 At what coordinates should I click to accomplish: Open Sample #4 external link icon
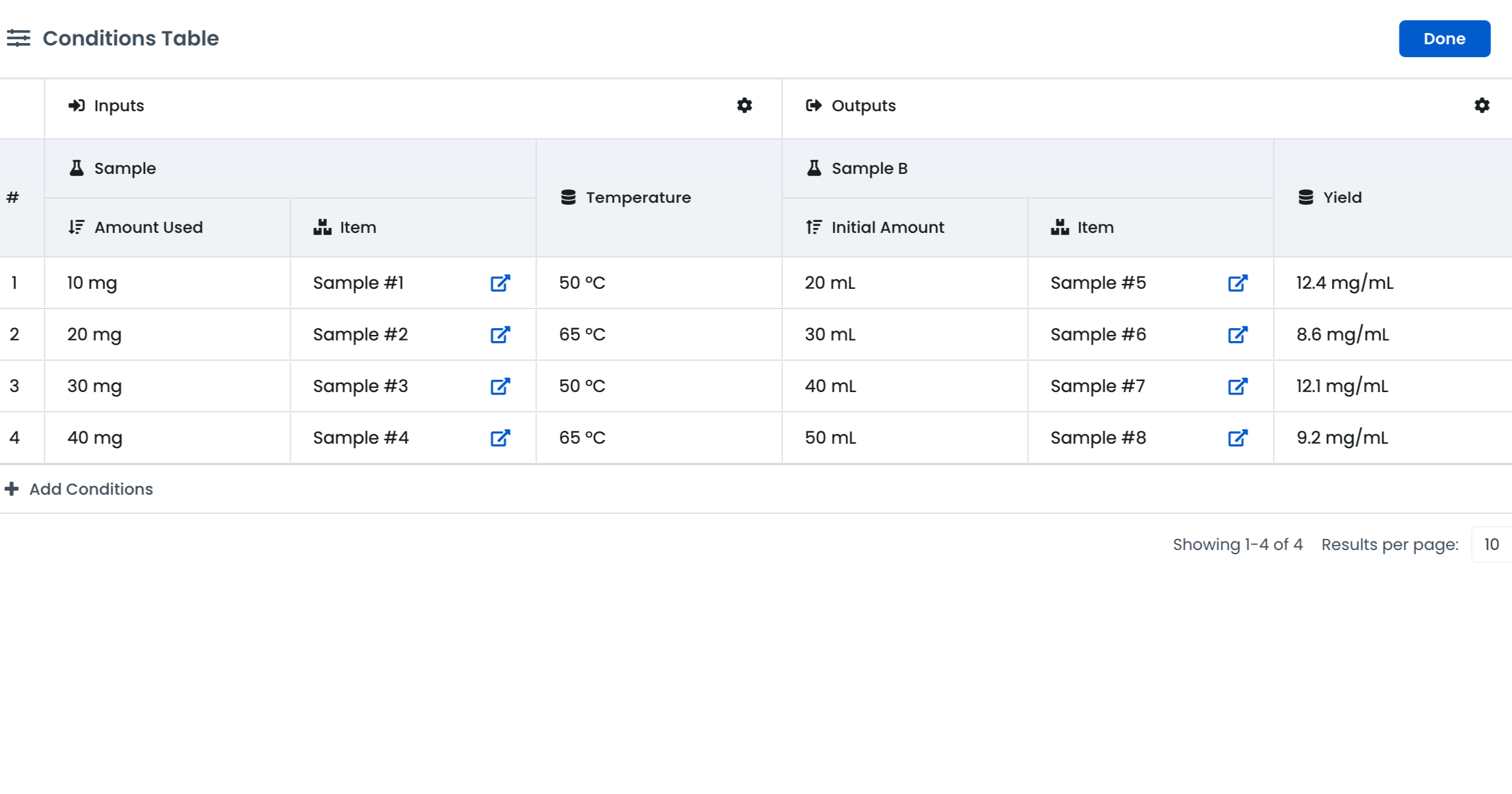[x=500, y=438]
